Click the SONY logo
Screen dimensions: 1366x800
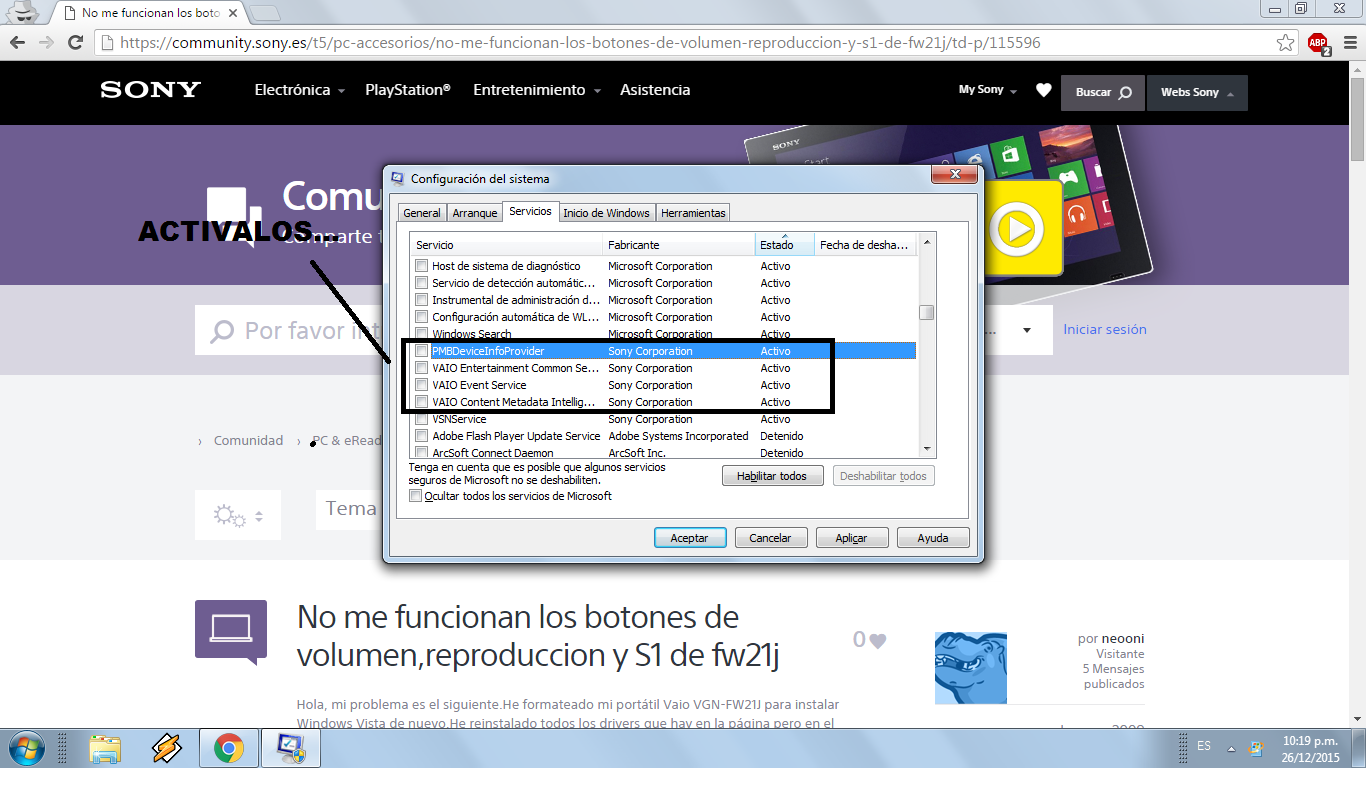tap(151, 90)
